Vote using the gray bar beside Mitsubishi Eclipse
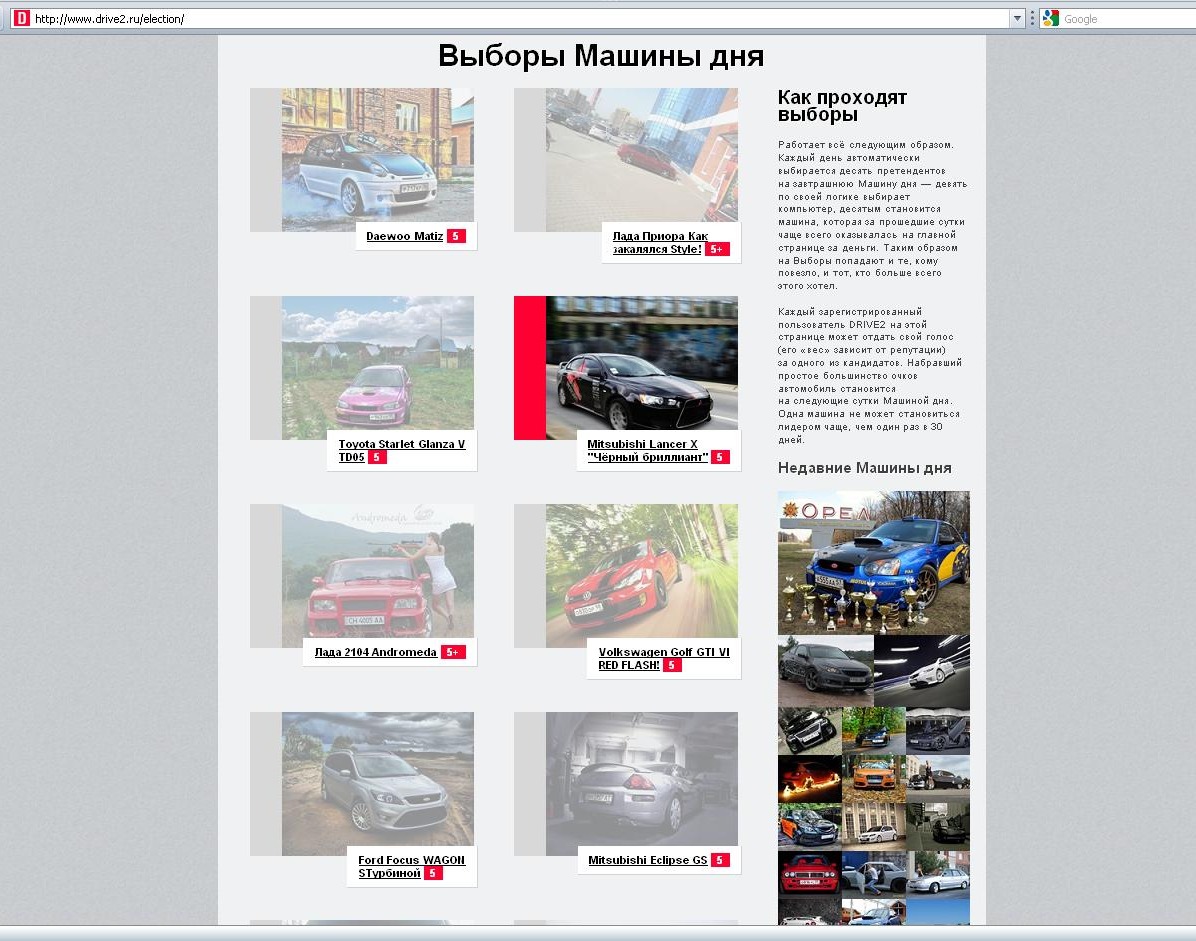This screenshot has height=941, width=1196. (530, 784)
